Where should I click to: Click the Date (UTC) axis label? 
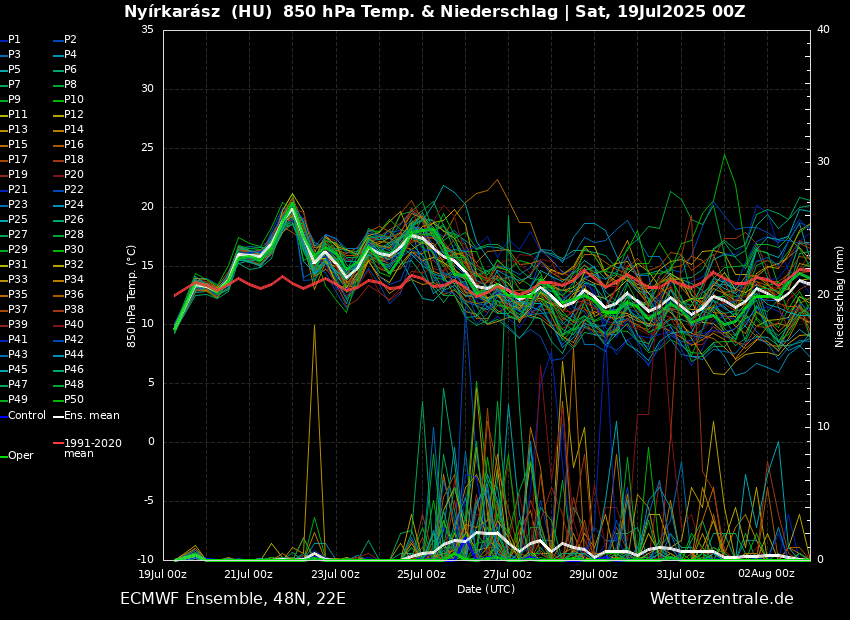click(486, 590)
